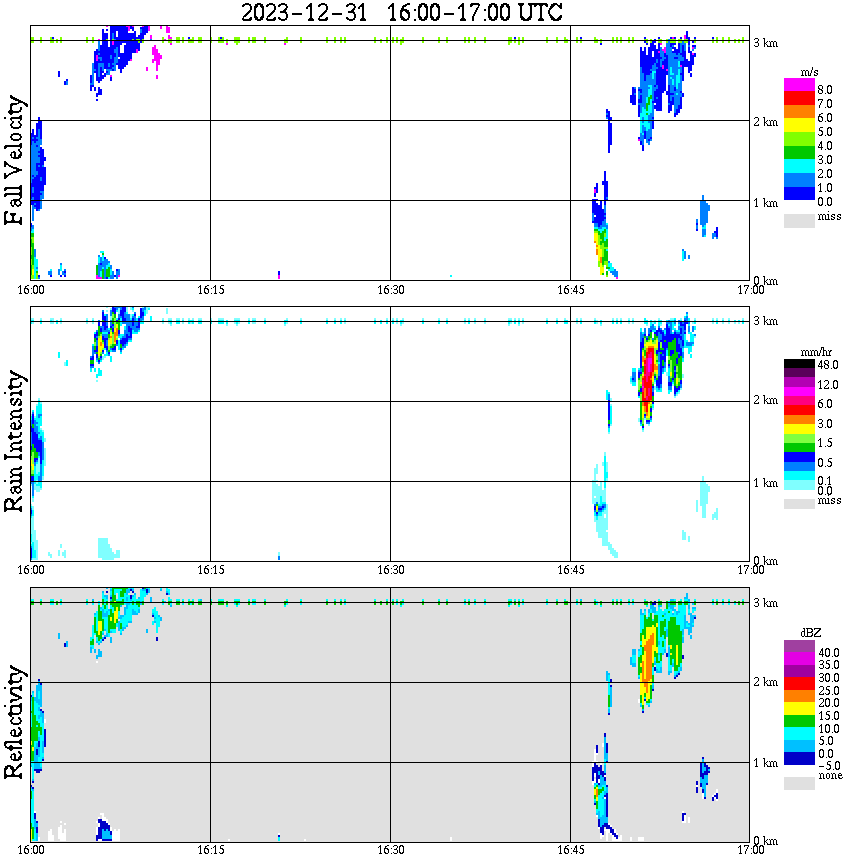Viewport: 850px width, 868px height.
Task: Select the pink 6.0 mm/hr legend swatch
Action: (x=799, y=401)
